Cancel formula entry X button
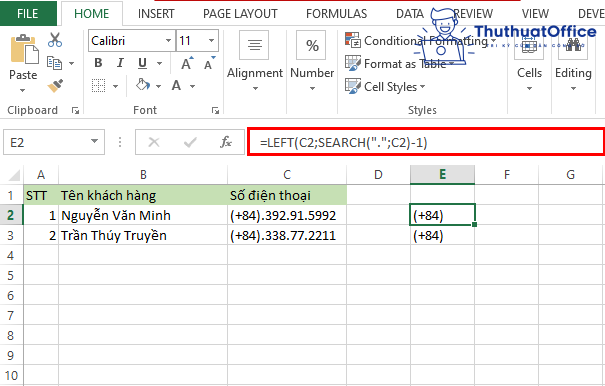Screen dimensions: 605x386 154,142
